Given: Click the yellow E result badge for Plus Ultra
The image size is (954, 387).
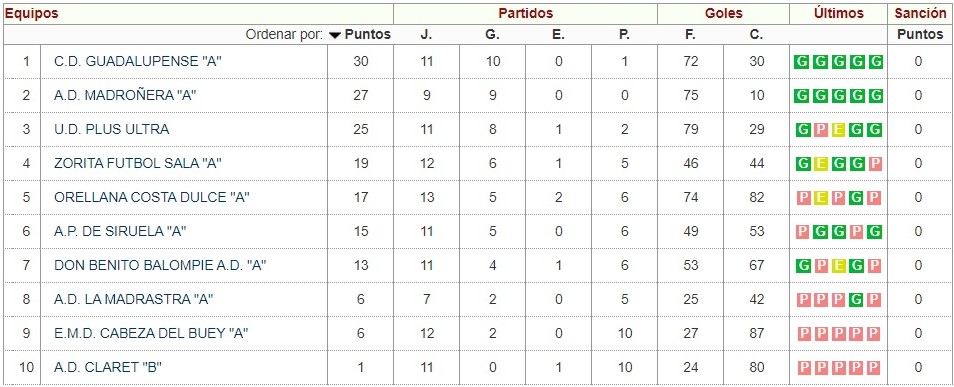Looking at the screenshot, I should tap(839, 130).
